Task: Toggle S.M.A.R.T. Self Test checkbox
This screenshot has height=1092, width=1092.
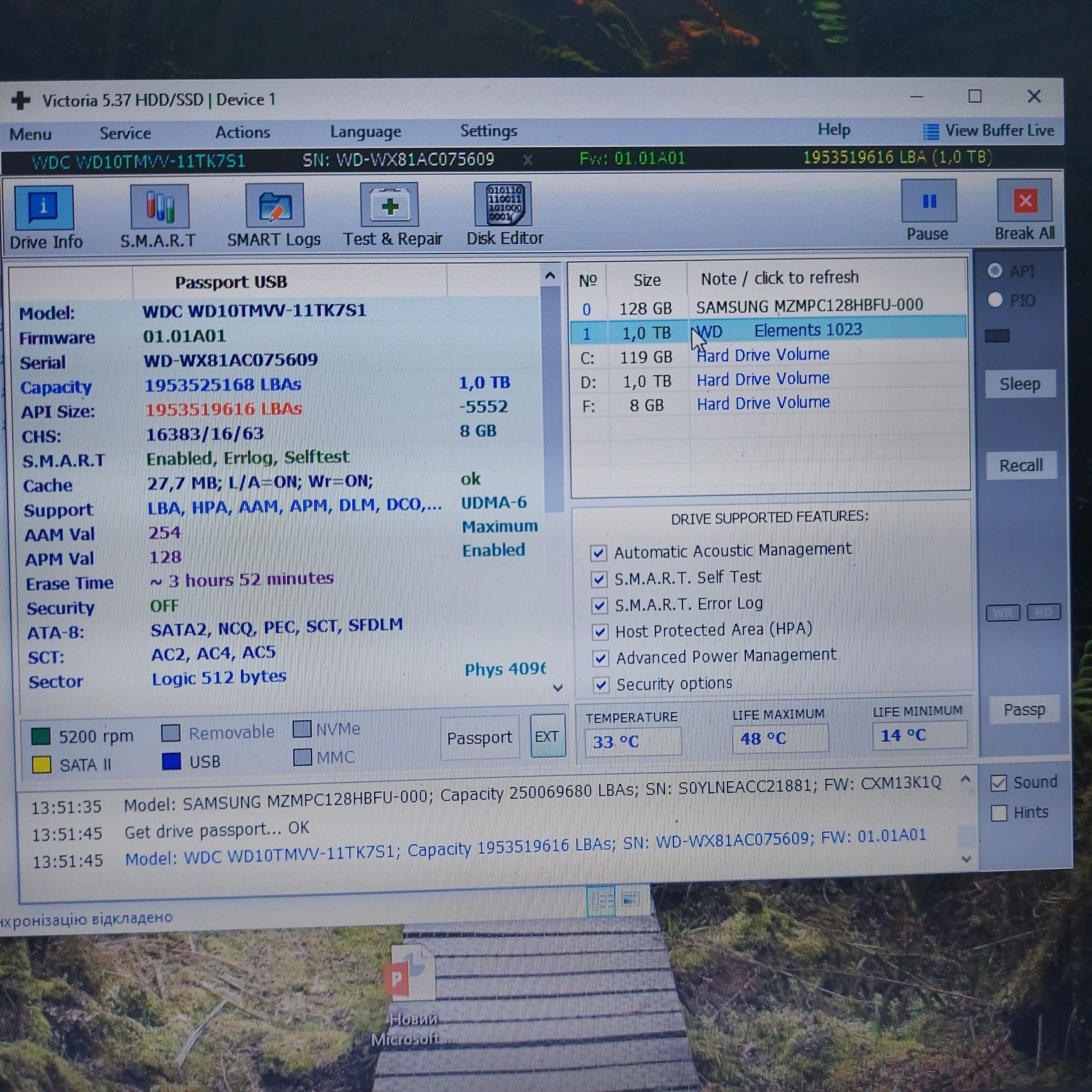Action: tap(599, 579)
